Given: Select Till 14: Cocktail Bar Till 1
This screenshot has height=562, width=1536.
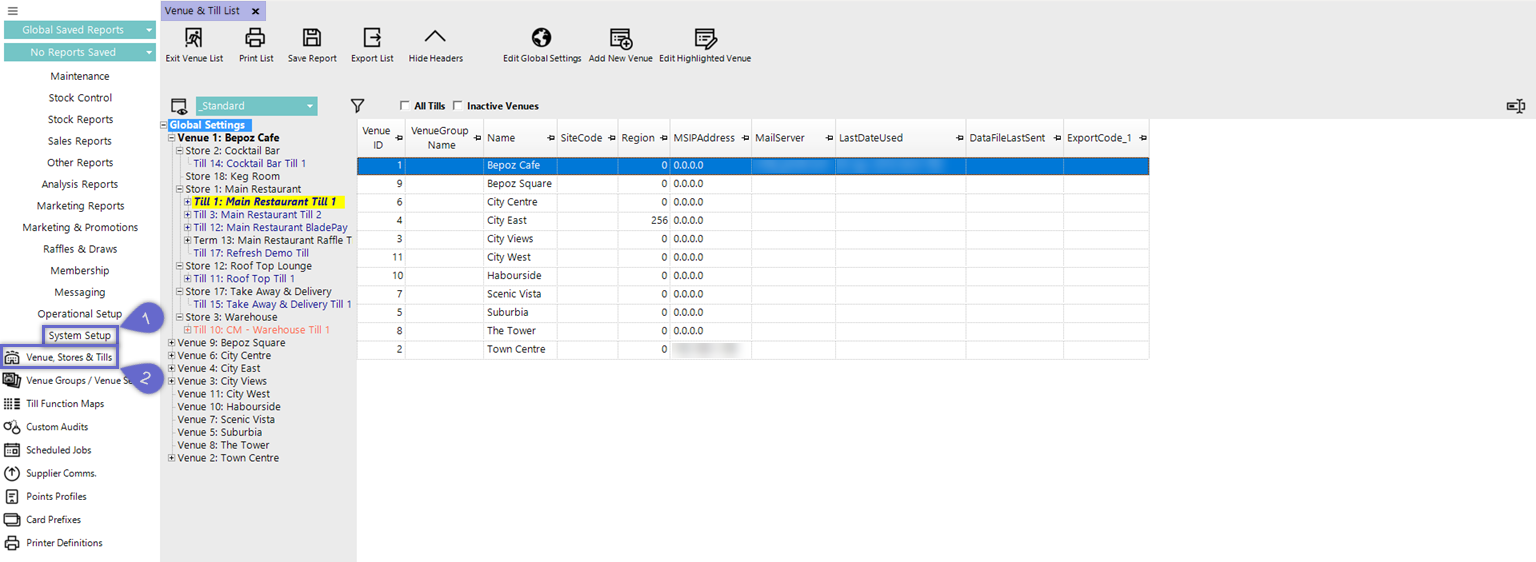Looking at the screenshot, I should click(x=250, y=163).
